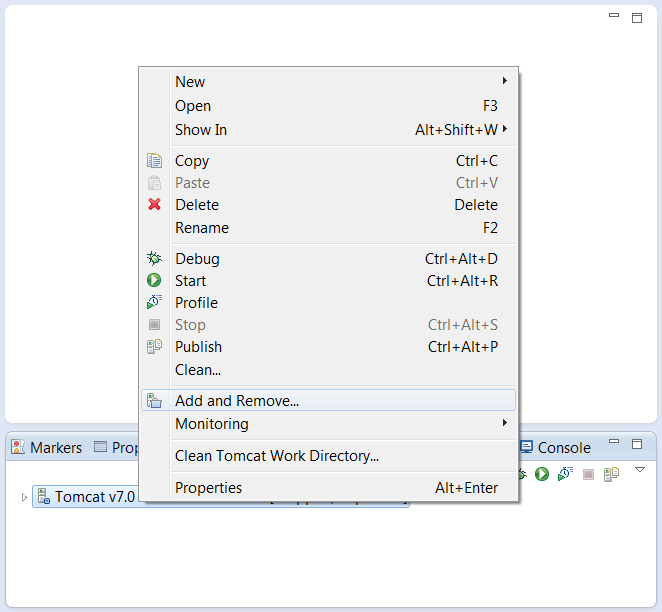The height and width of the screenshot is (612, 662).
Task: Open Properties from the context menu
Action: pos(208,488)
